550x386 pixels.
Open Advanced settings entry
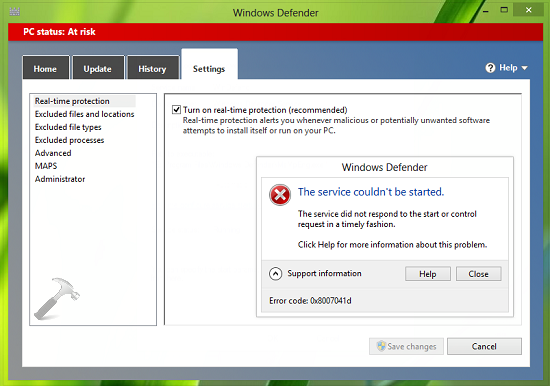click(53, 153)
